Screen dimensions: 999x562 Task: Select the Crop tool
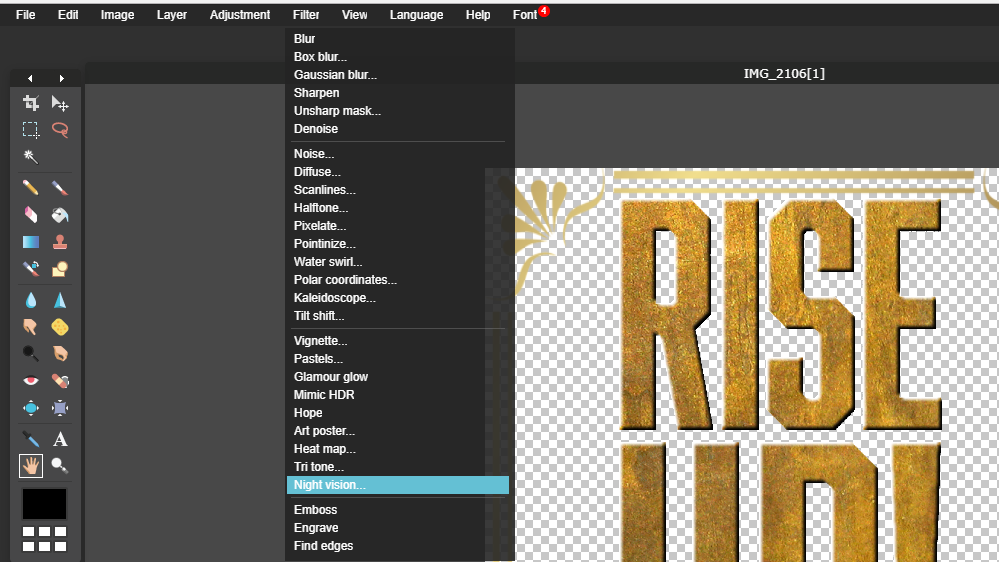[31, 103]
